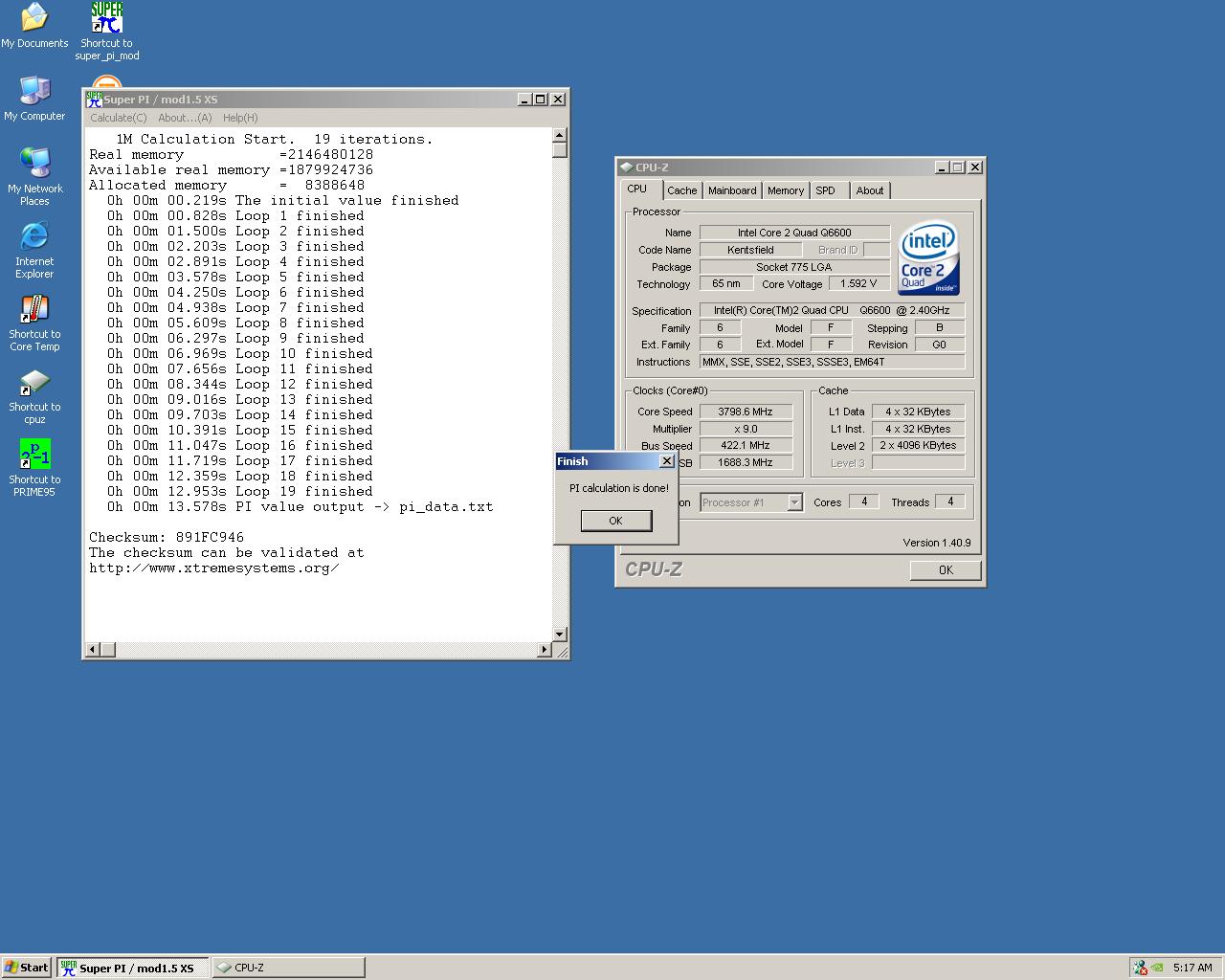Click the PI value output pi_data.txt line

301,507
